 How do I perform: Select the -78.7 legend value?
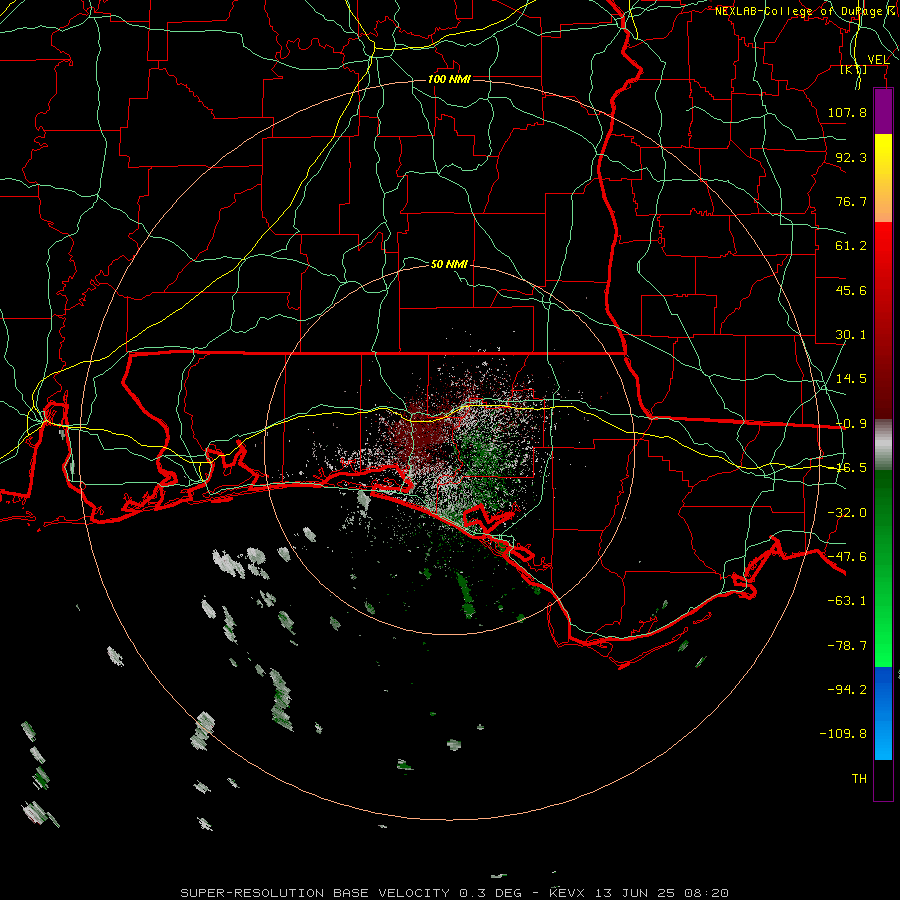(847, 646)
